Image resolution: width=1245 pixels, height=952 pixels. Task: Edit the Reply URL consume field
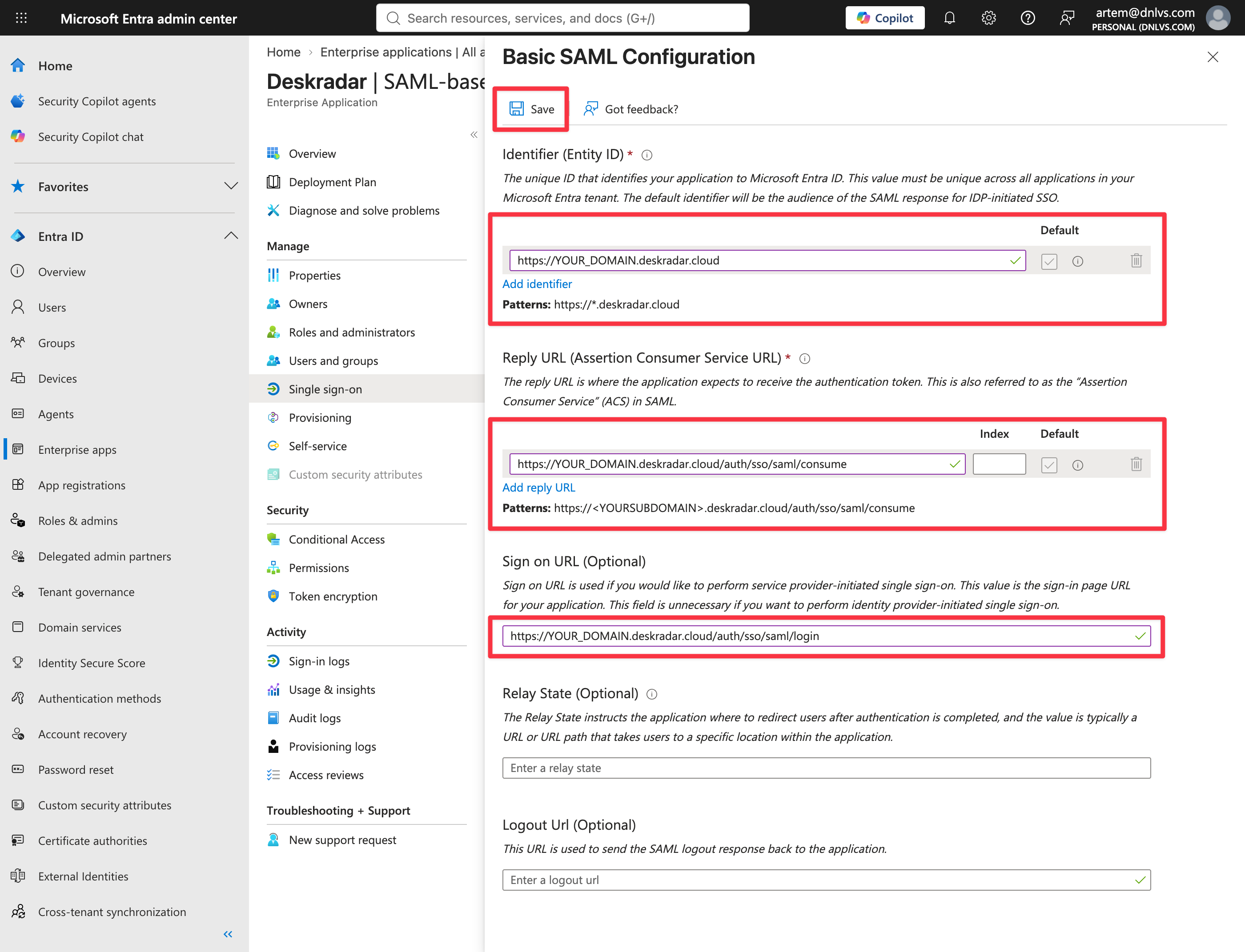coord(737,464)
